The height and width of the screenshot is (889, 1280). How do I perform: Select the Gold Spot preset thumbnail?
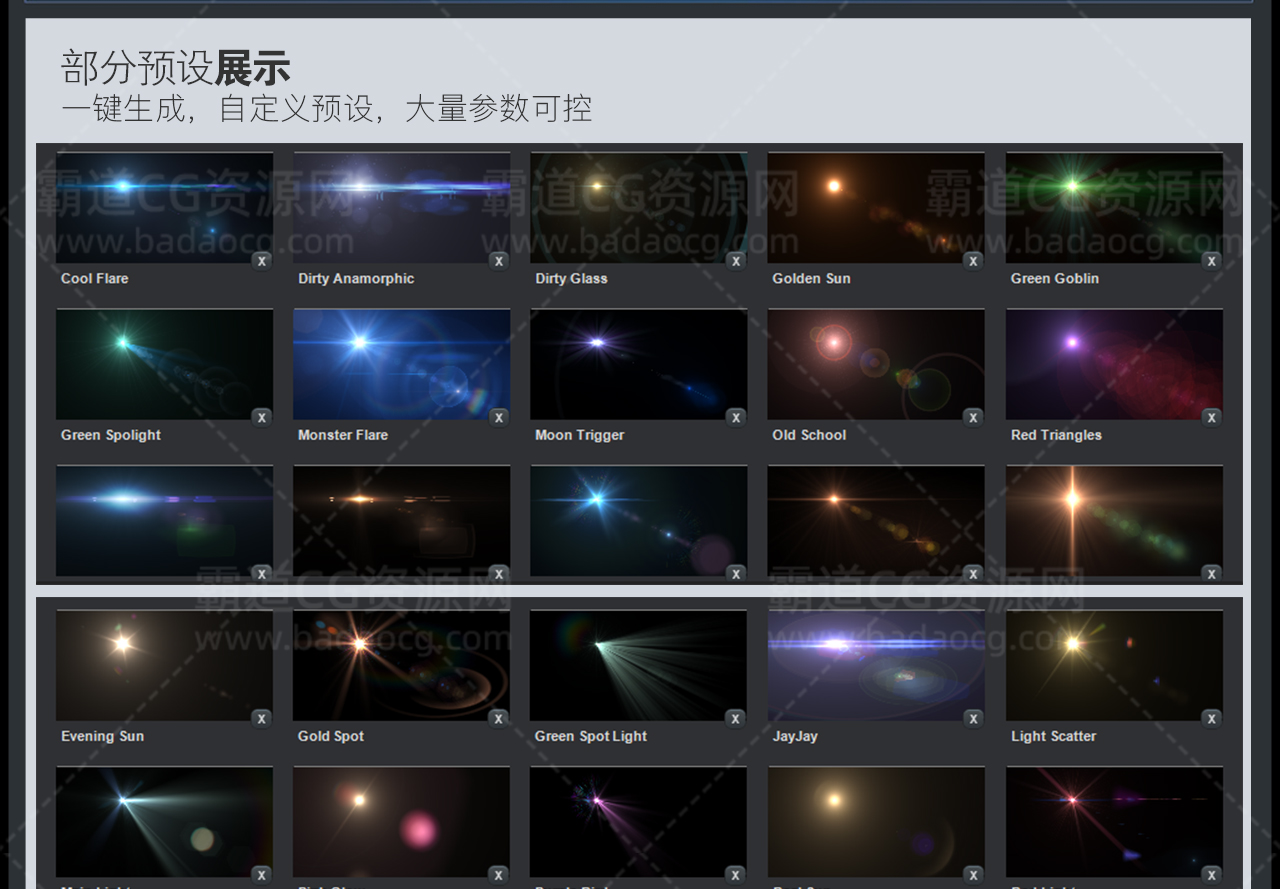[x=401, y=665]
